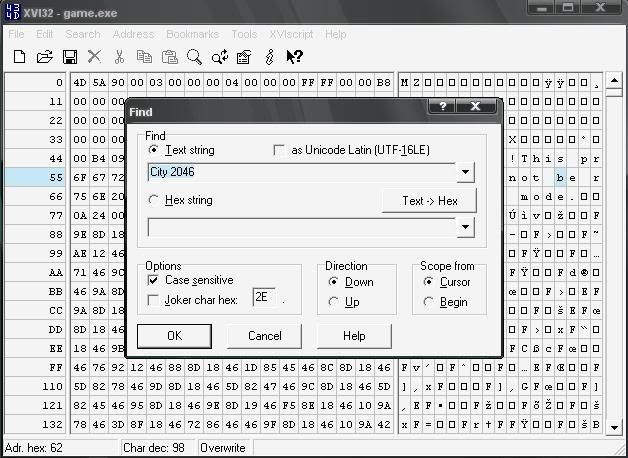Select the Hex string radio button
628x458 pixels.
(153, 200)
